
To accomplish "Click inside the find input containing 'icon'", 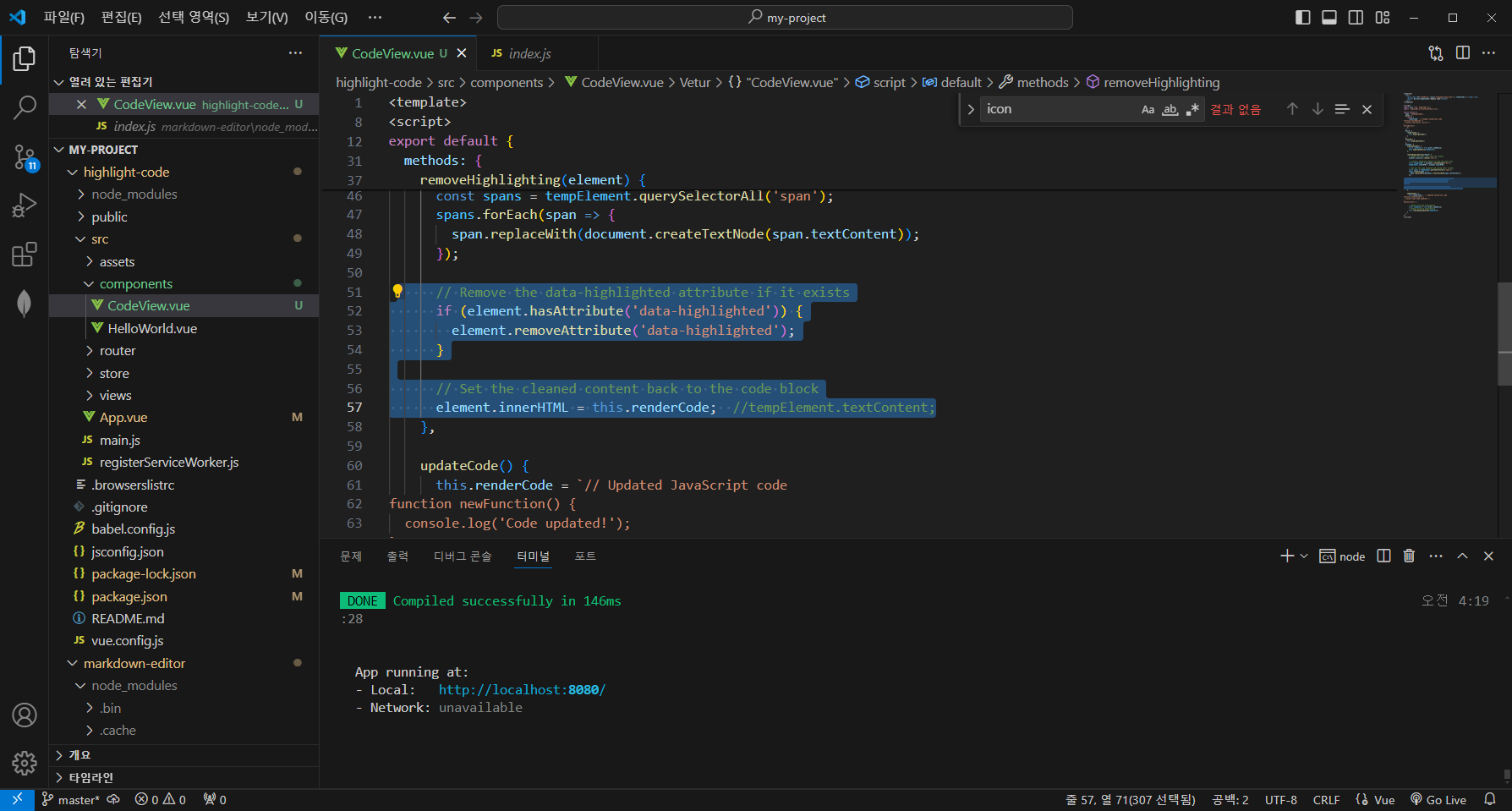I will coord(1057,108).
